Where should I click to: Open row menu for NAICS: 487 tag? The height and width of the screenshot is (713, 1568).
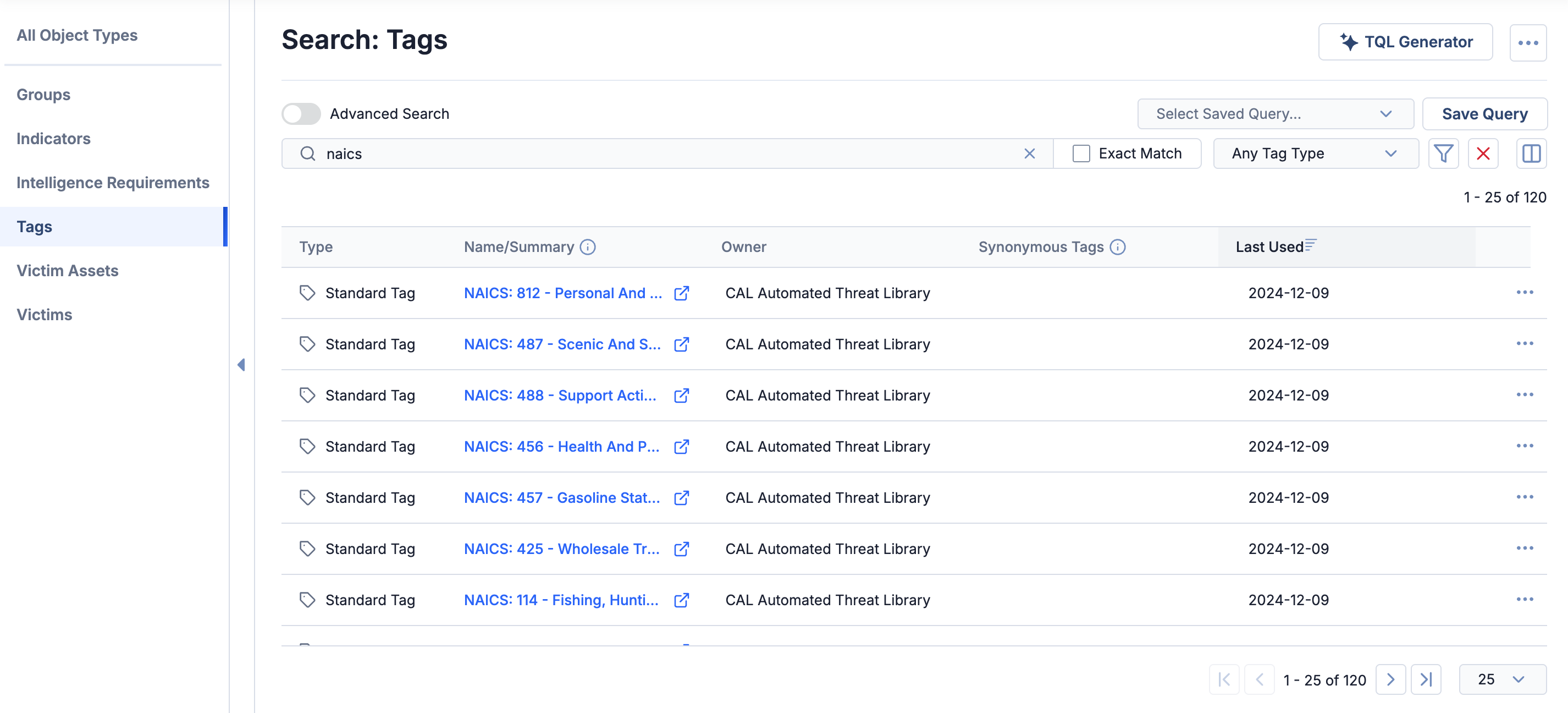point(1524,344)
